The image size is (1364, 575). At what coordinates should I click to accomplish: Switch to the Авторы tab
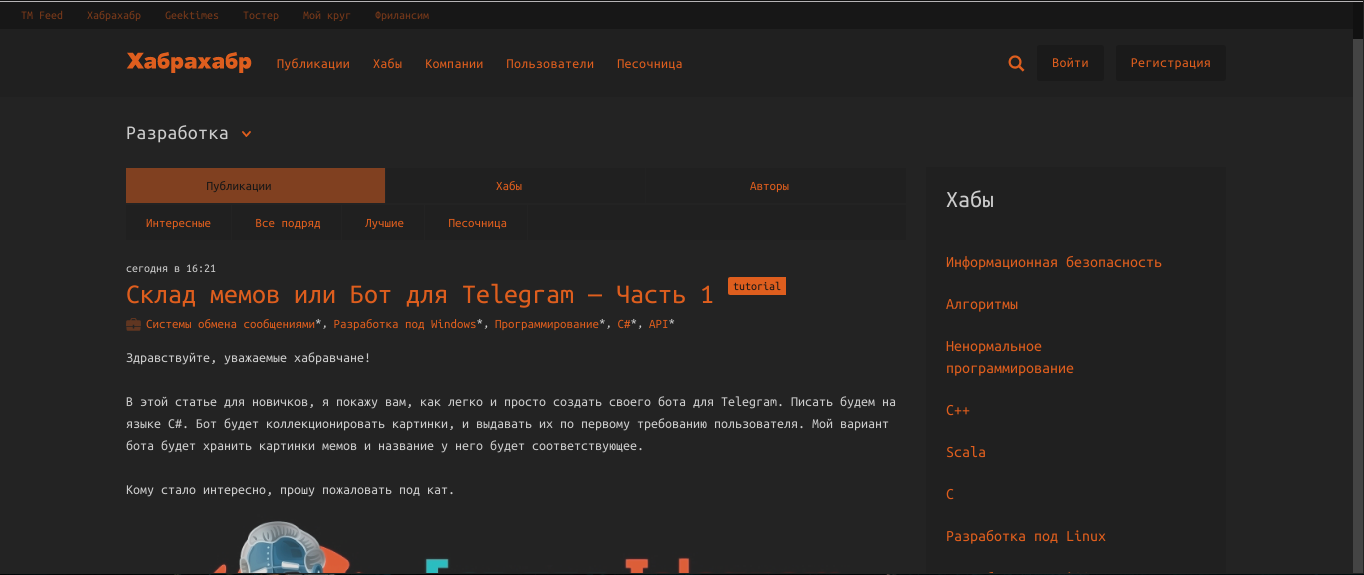[769, 186]
